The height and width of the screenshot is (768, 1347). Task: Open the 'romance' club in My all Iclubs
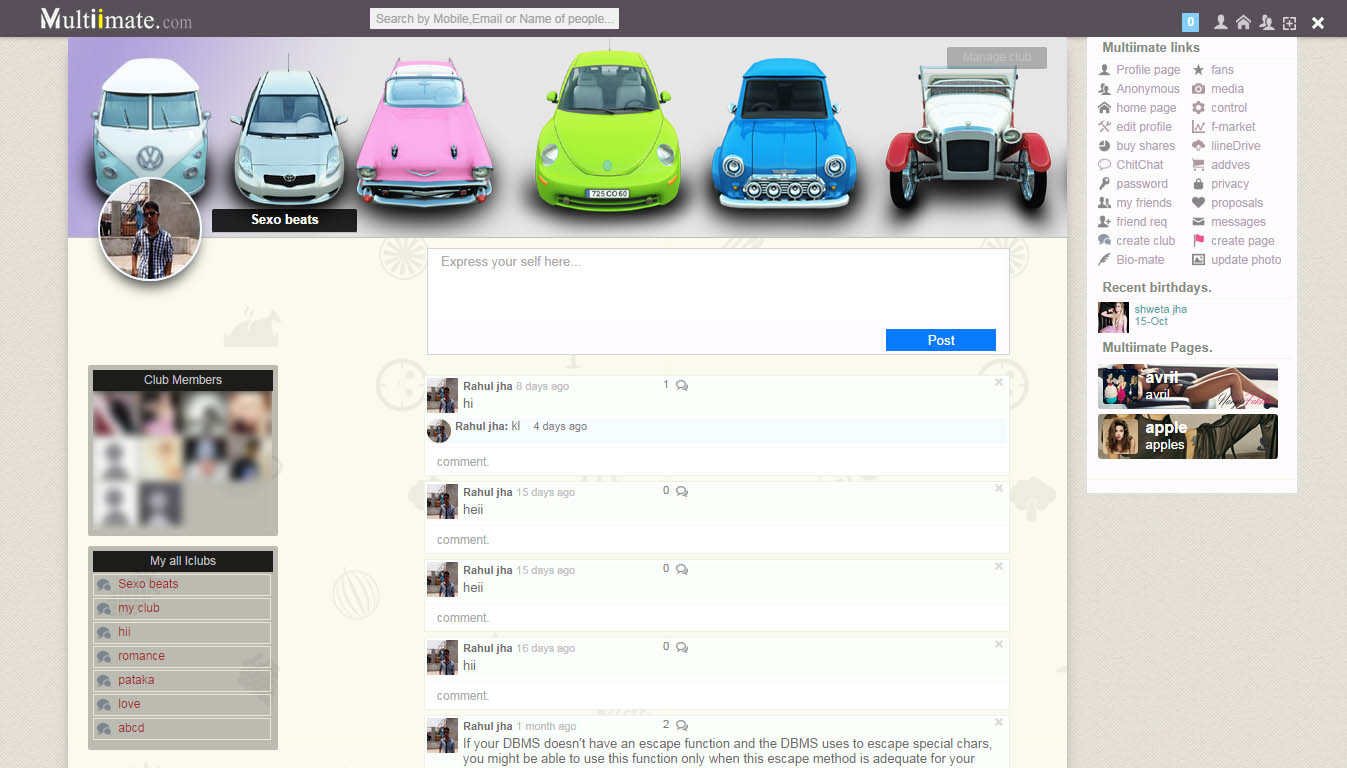(x=141, y=656)
